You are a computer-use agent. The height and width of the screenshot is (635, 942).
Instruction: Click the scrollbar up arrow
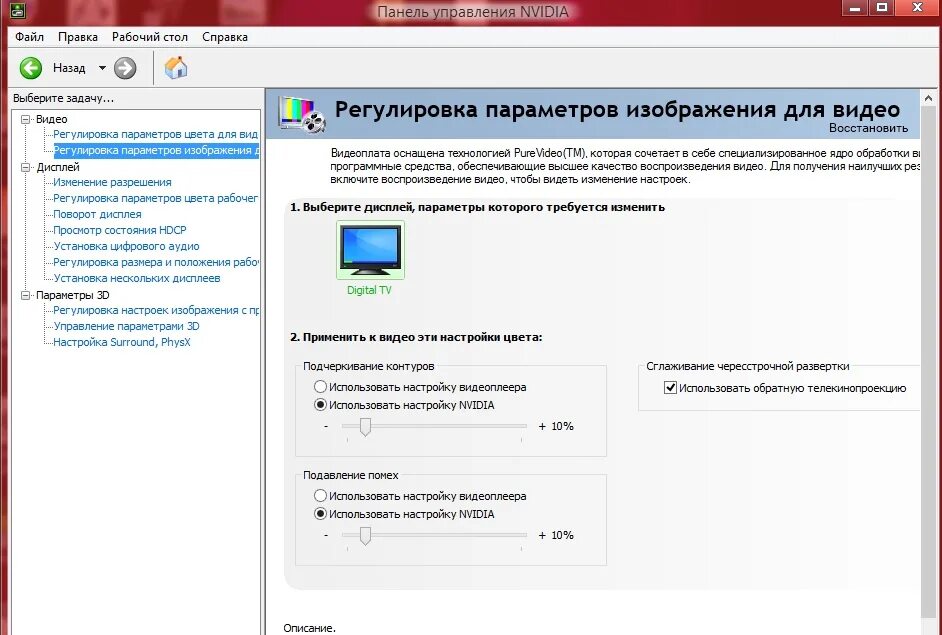929,98
